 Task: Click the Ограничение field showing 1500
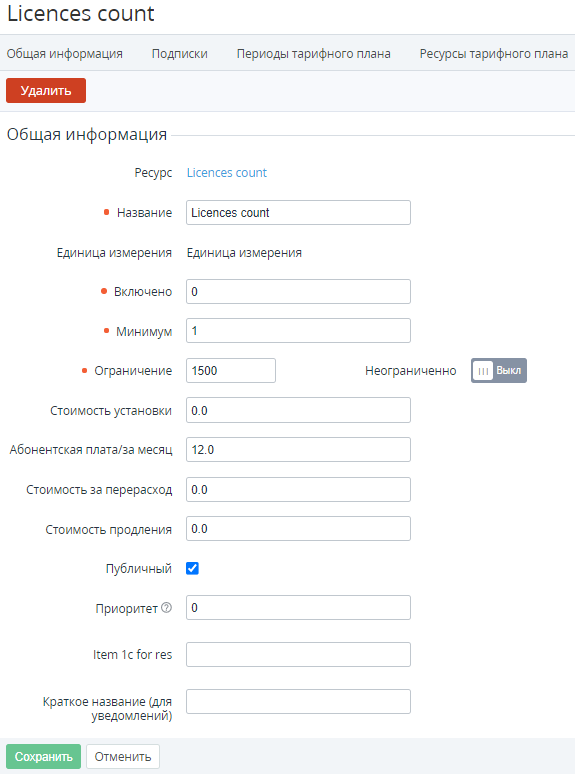(x=231, y=371)
